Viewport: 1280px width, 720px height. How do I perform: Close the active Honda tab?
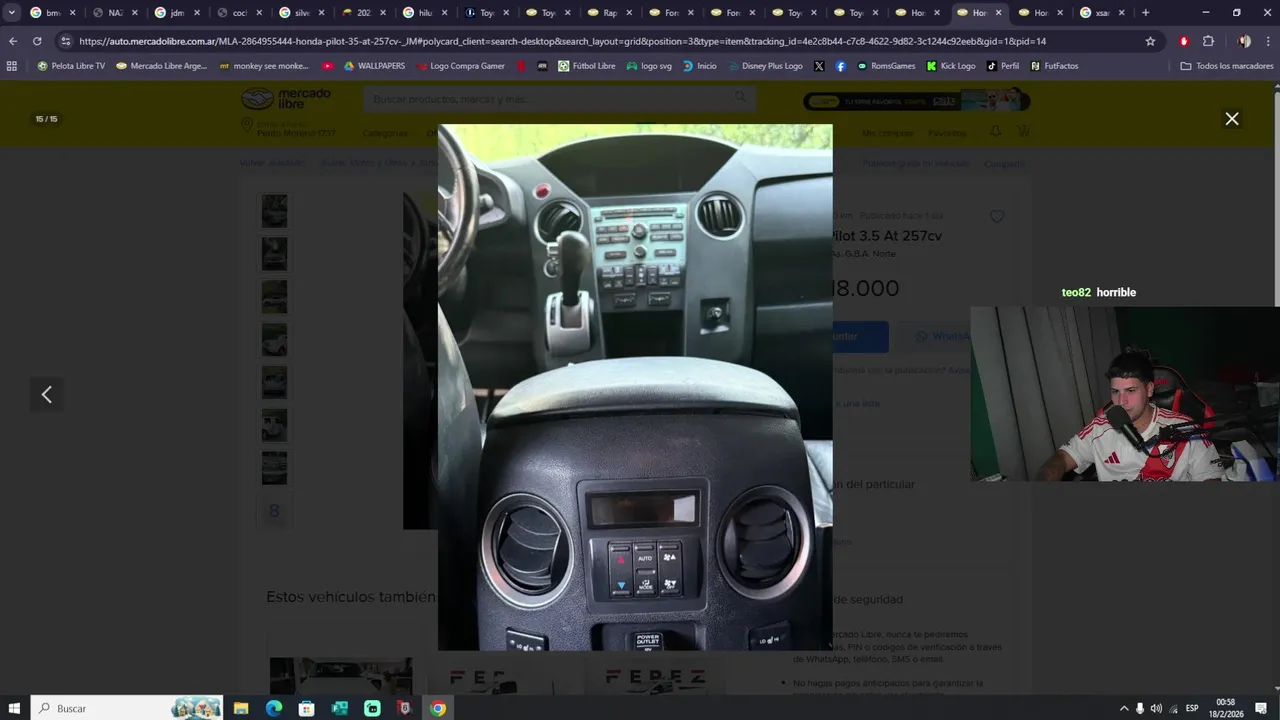[x=998, y=13]
